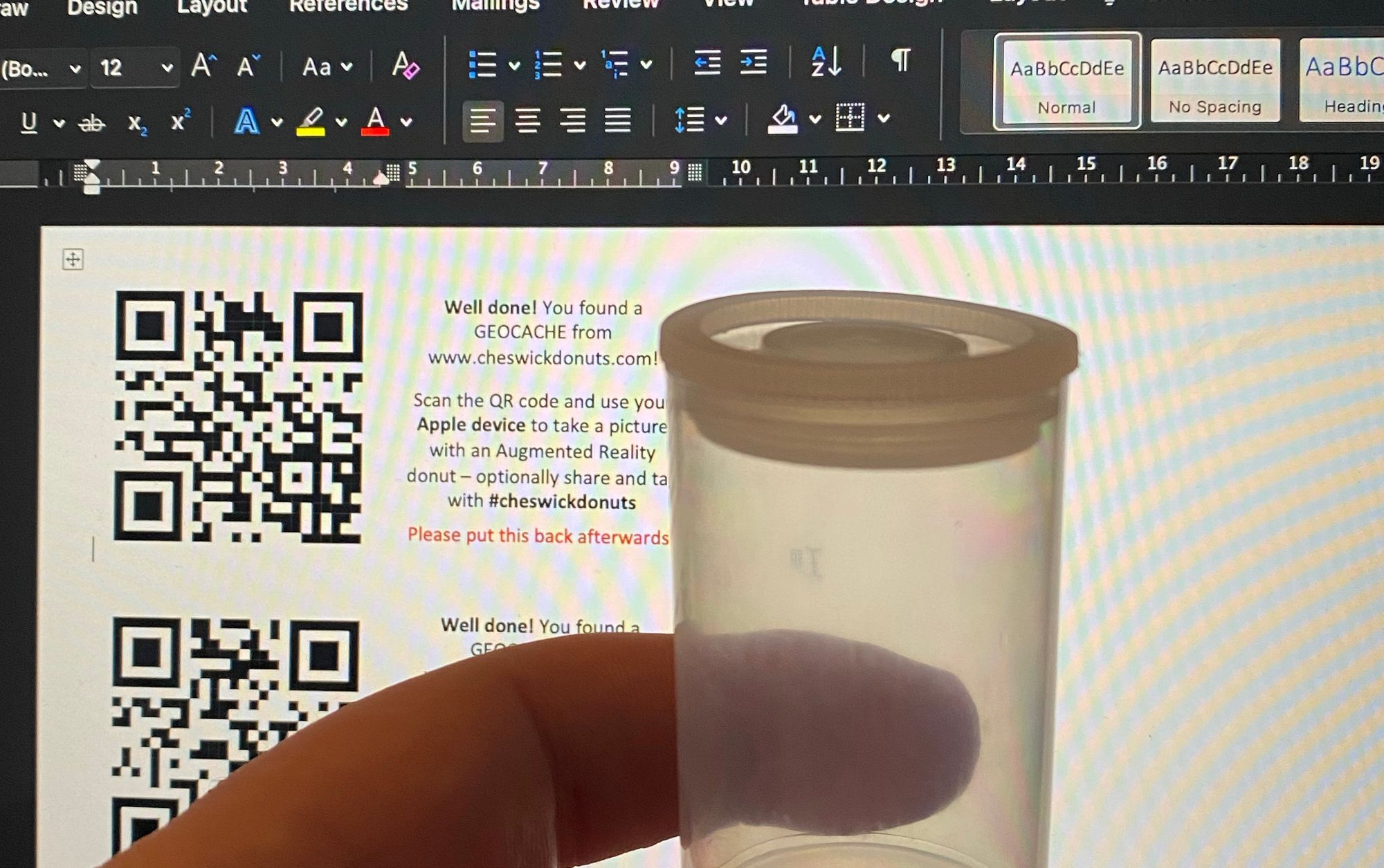Apply the Normal style
The width and height of the screenshot is (1384, 868).
click(1067, 82)
